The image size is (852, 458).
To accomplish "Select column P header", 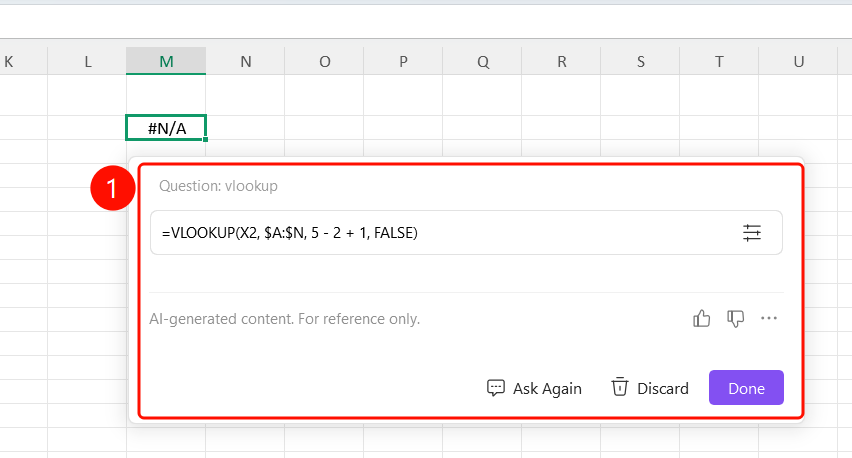I will [403, 61].
